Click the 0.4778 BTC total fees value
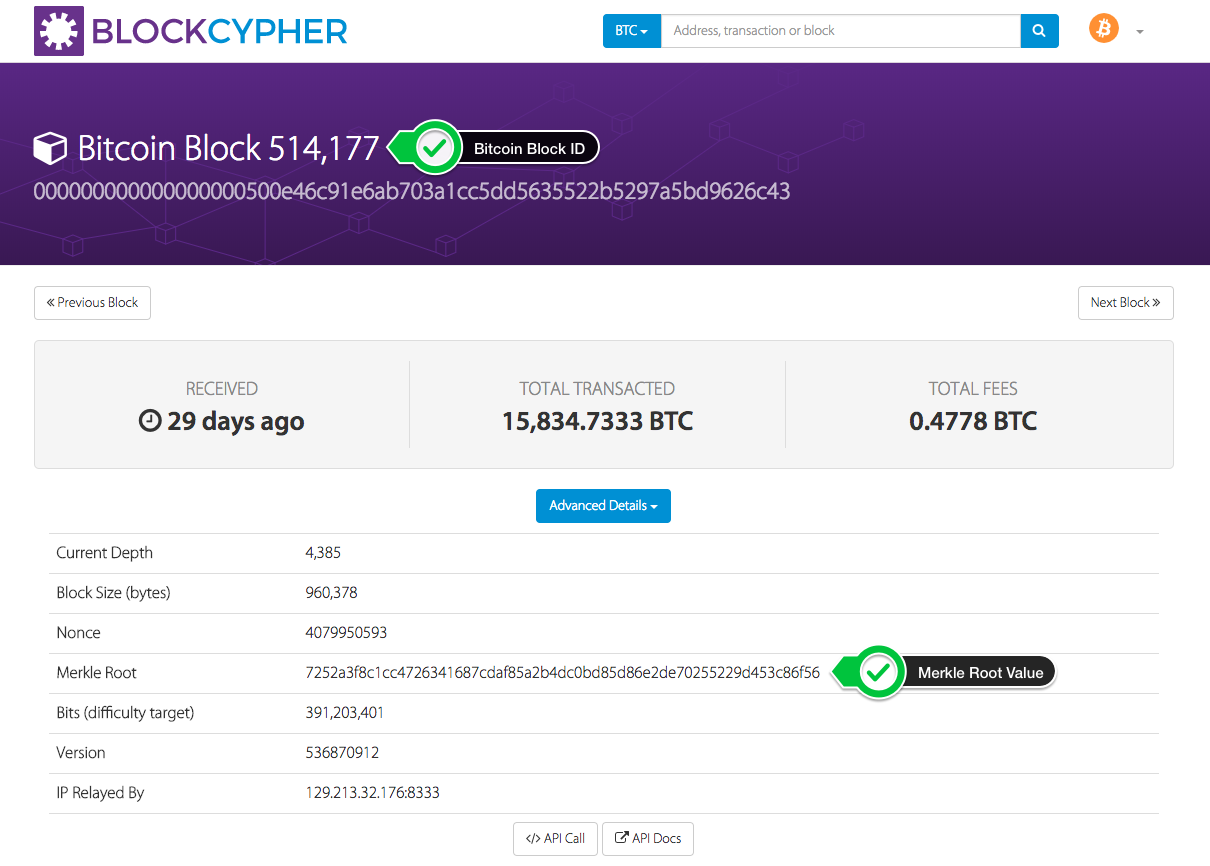 pyautogui.click(x=973, y=421)
